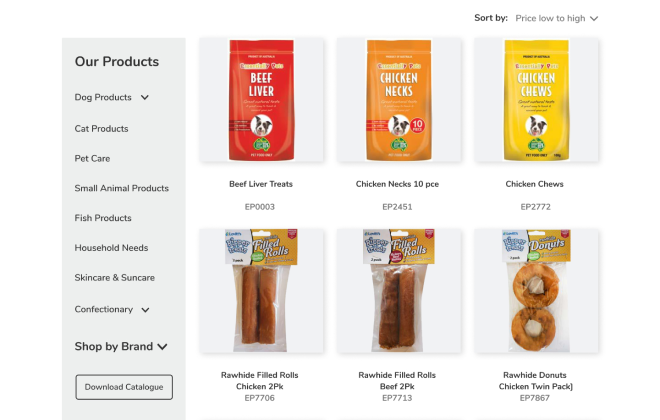
Task: Expand the Confectionary chevron
Action: [145, 310]
